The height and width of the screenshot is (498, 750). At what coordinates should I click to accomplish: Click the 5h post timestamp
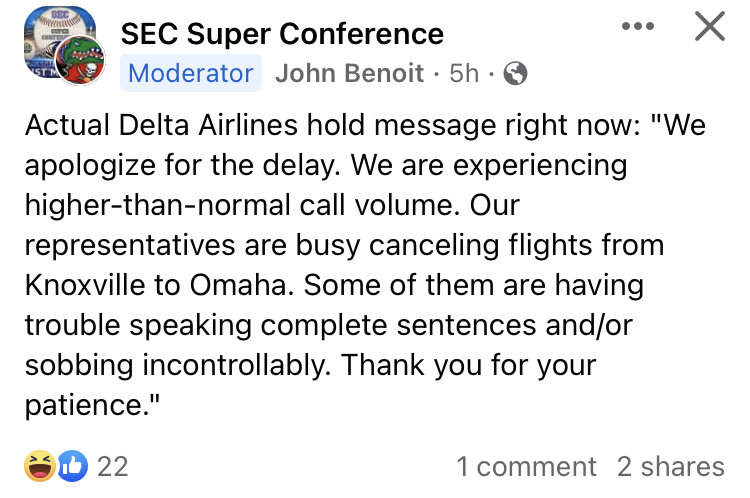pyautogui.click(x=464, y=73)
